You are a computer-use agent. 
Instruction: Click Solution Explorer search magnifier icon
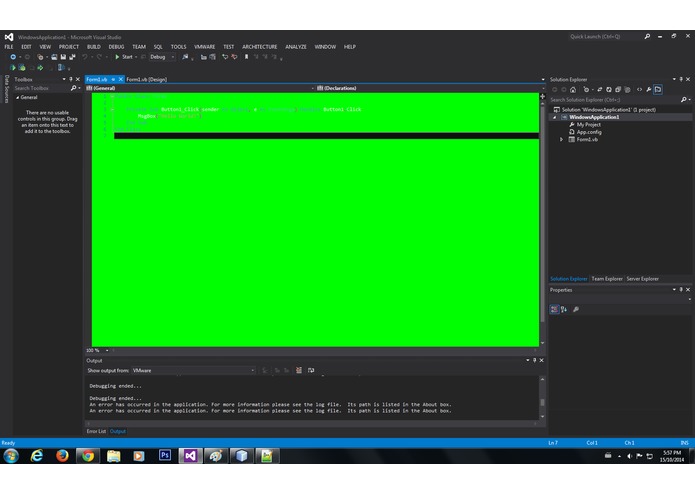[683, 100]
